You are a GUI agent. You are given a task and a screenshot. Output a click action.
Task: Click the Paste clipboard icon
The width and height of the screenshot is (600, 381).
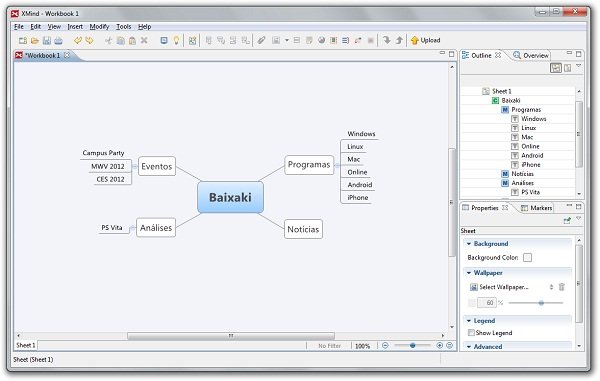(x=132, y=40)
